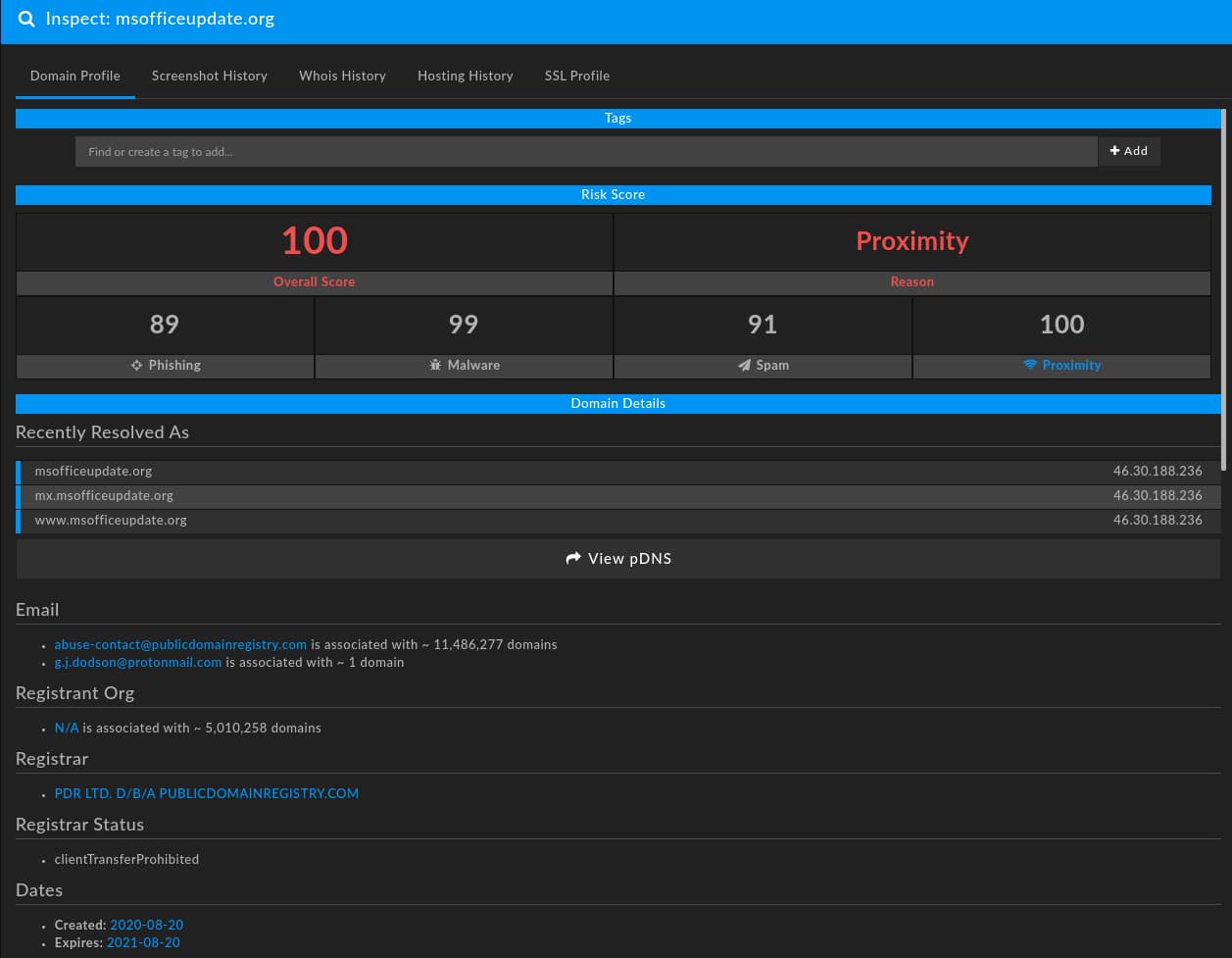The height and width of the screenshot is (958, 1232).
Task: Click the Phishing label
Action: pyautogui.click(x=174, y=365)
